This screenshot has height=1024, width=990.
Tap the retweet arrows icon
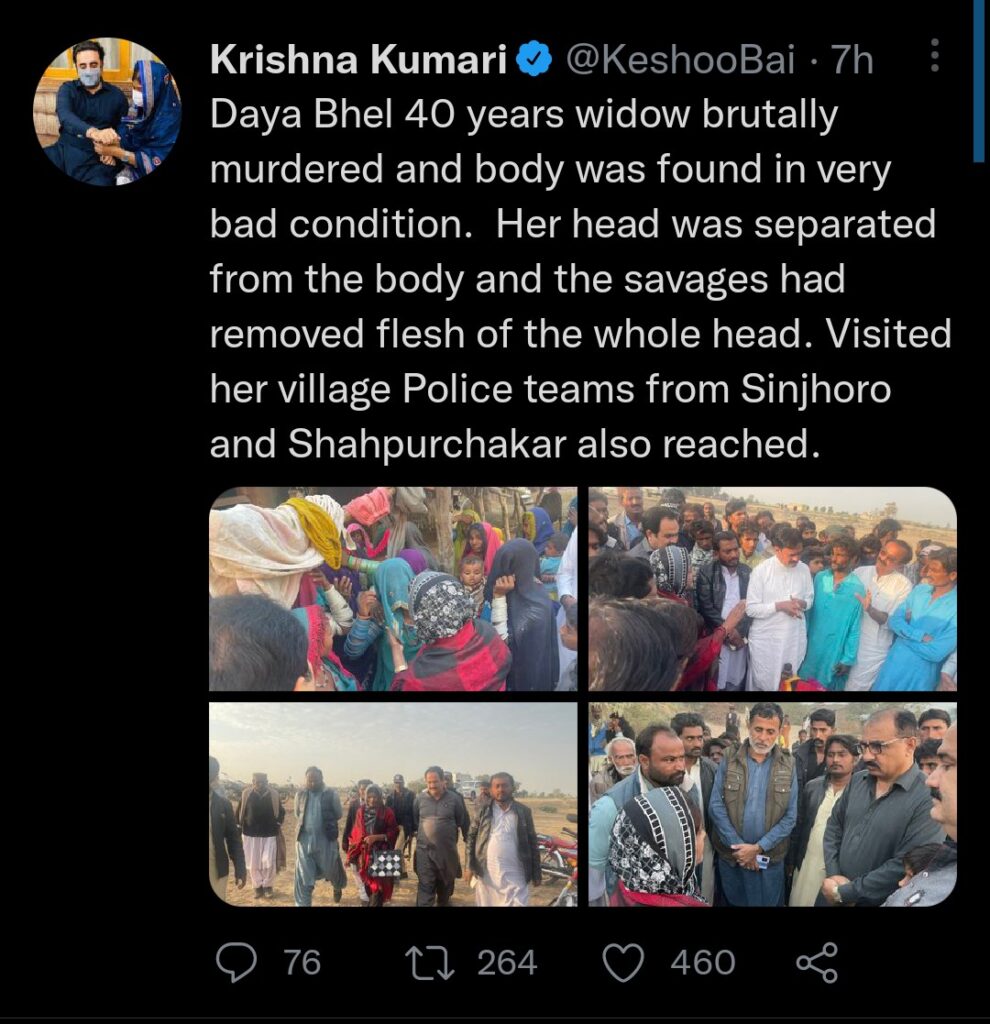point(430,963)
